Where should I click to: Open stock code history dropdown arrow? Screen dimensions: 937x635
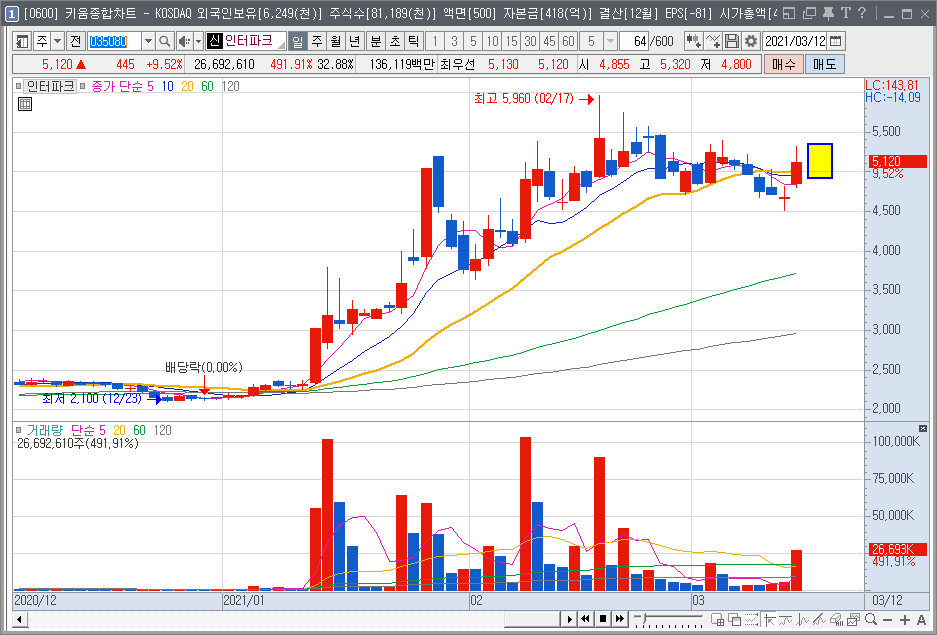(149, 41)
